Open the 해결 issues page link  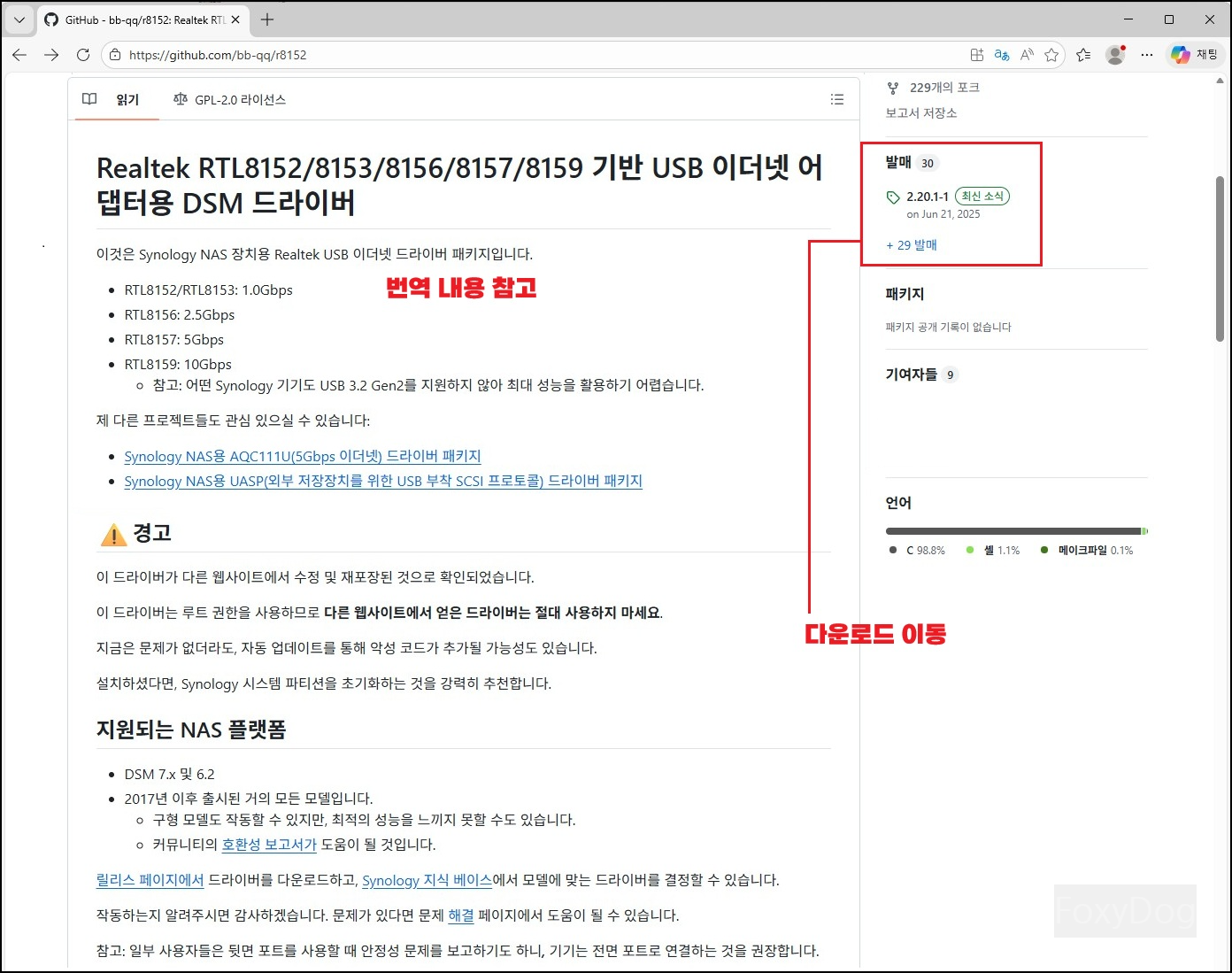(461, 915)
